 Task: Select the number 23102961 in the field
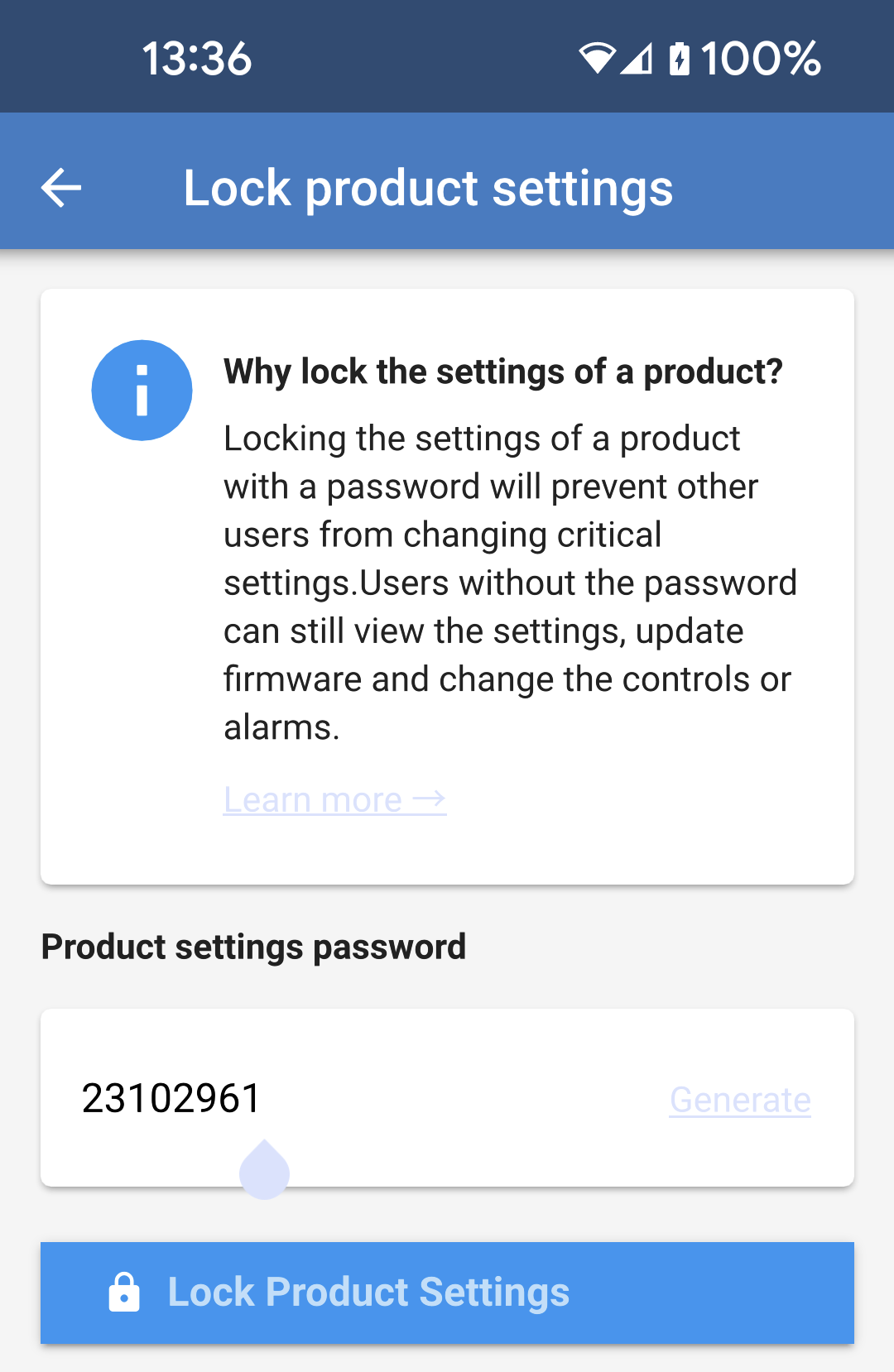click(x=171, y=1096)
